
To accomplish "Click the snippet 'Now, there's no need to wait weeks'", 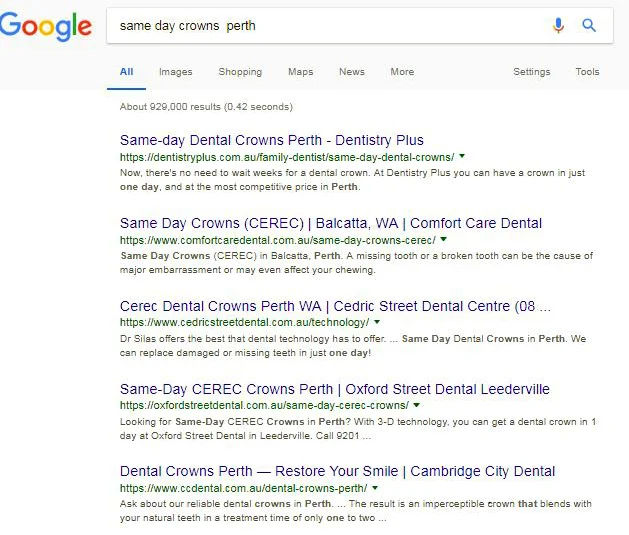I will (352, 180).
